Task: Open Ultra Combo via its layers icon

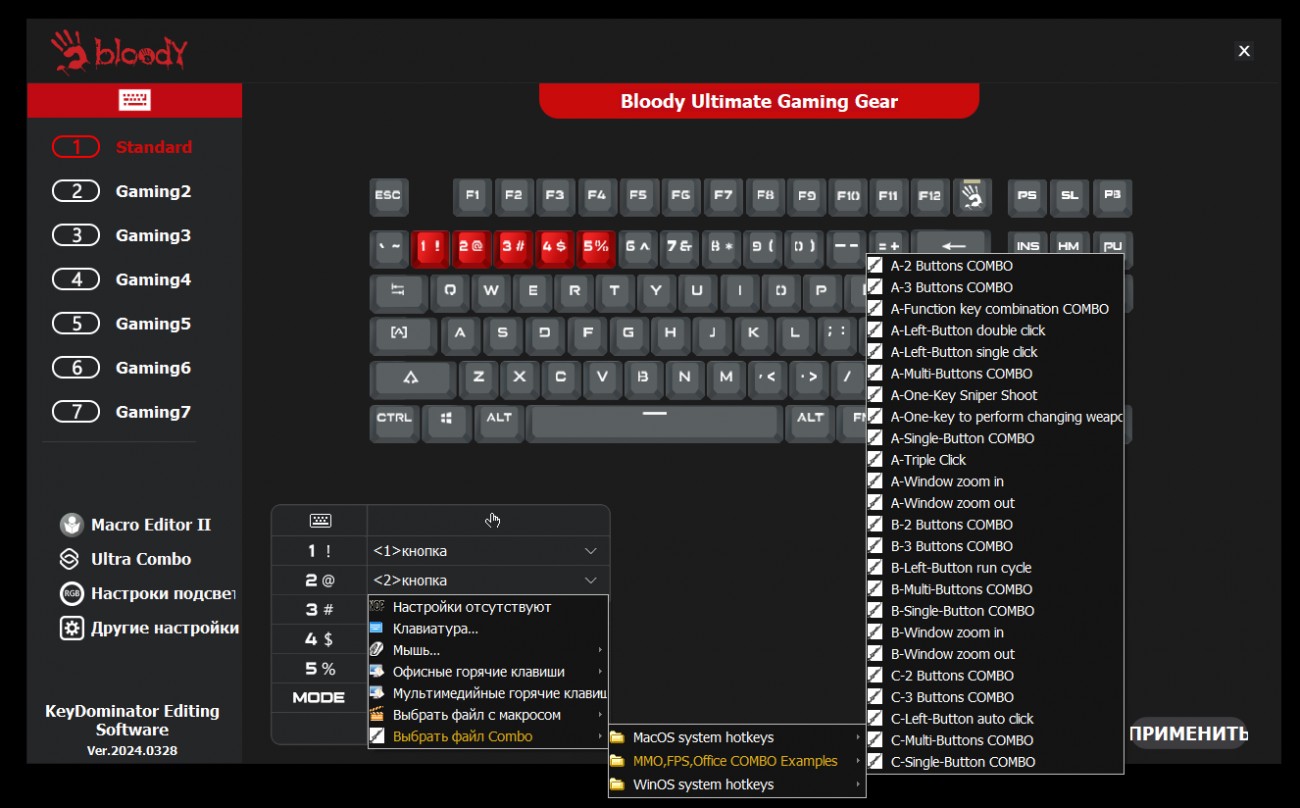Action: tap(70, 559)
